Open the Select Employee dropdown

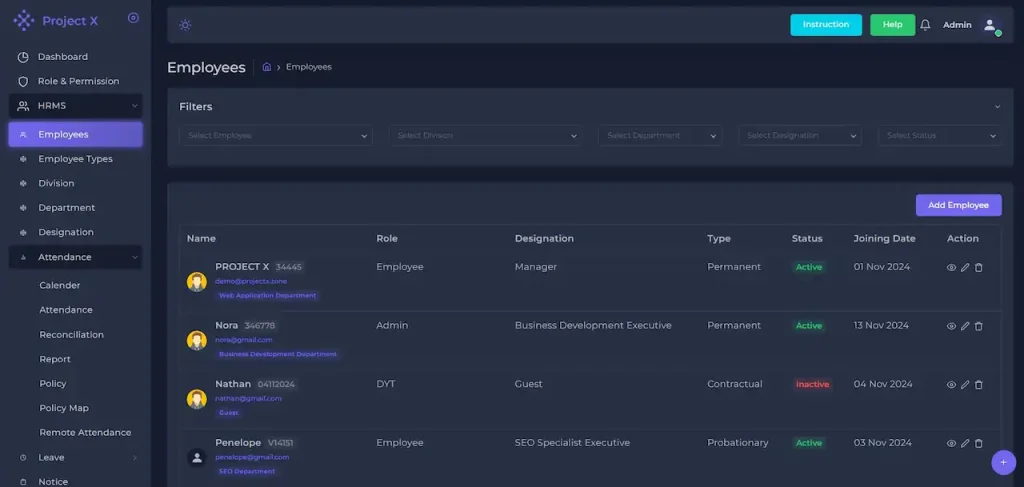click(276, 136)
